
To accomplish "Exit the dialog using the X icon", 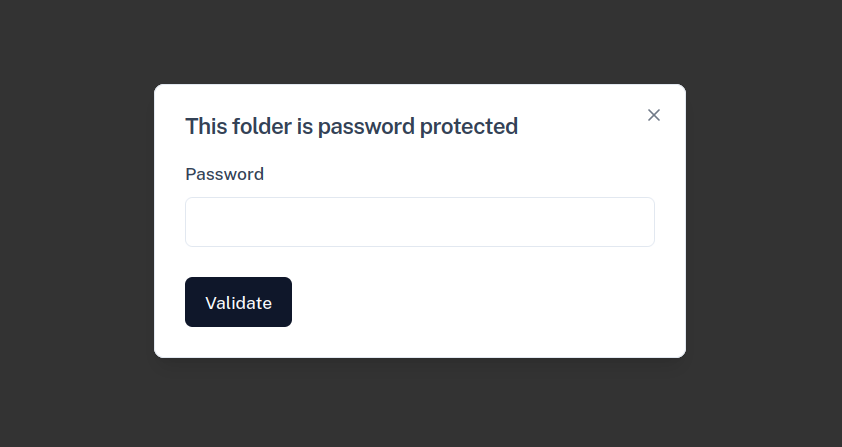I will (654, 115).
